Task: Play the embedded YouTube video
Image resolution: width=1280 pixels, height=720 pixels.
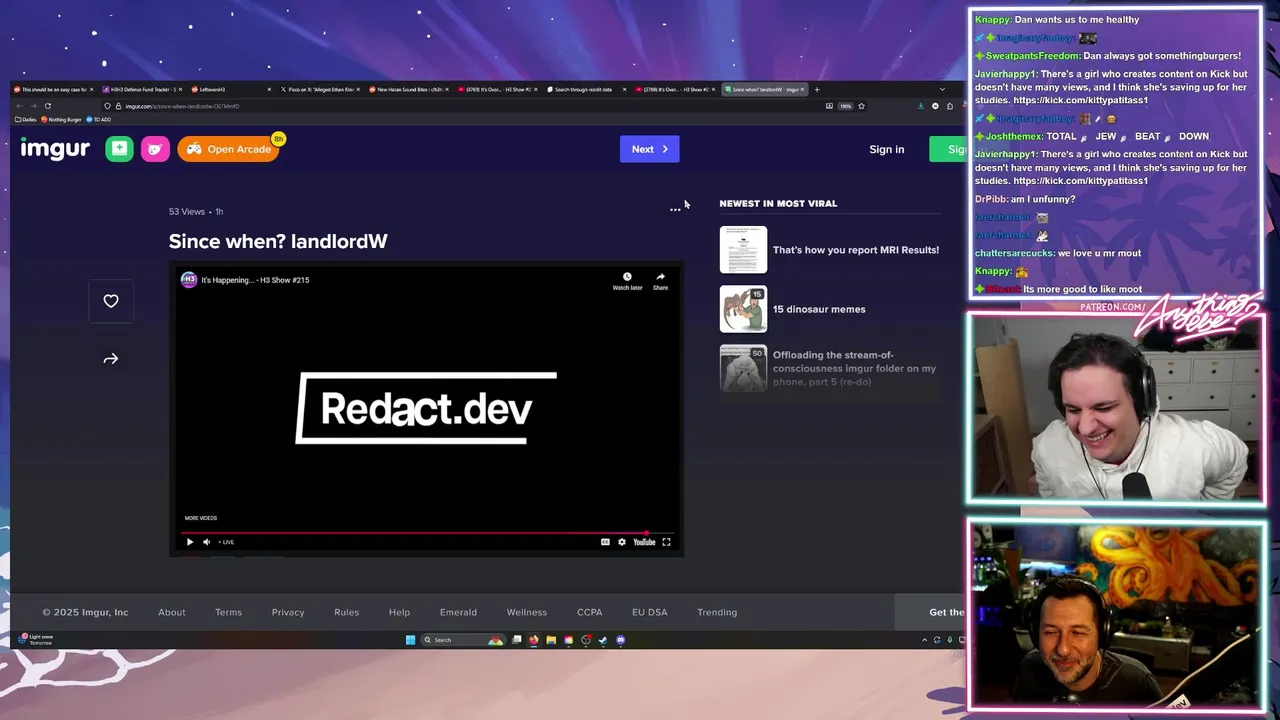Action: [x=190, y=542]
